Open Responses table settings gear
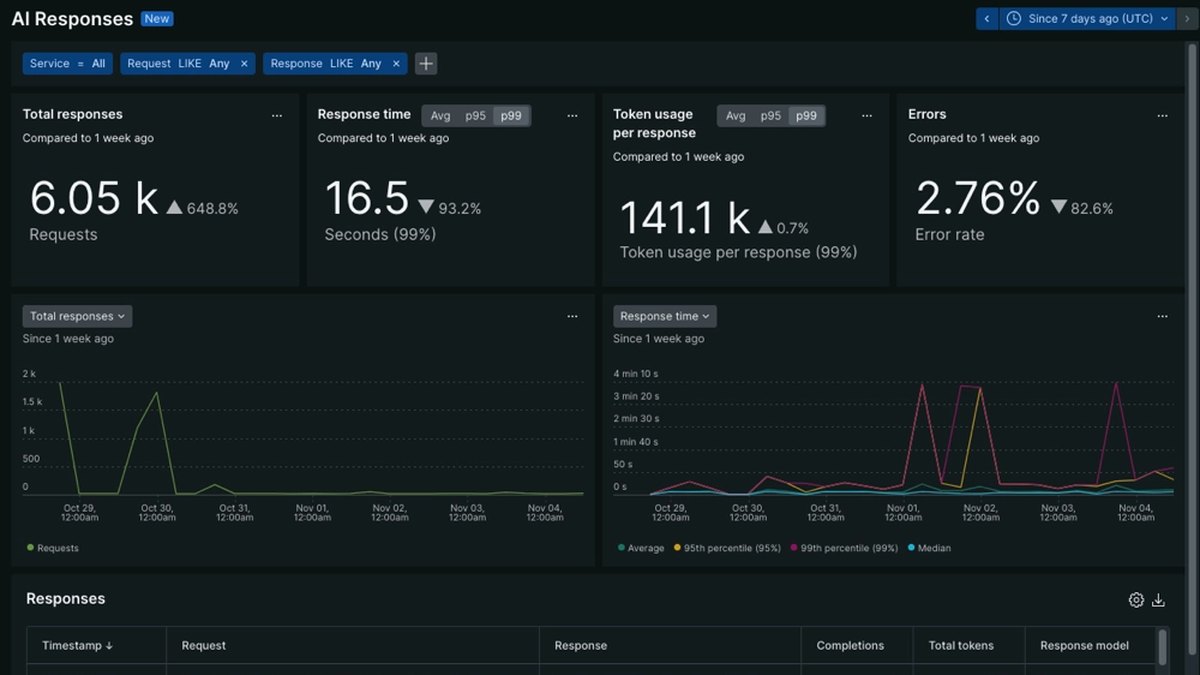Screen dimensions: 1200x675 [x=1136, y=600]
